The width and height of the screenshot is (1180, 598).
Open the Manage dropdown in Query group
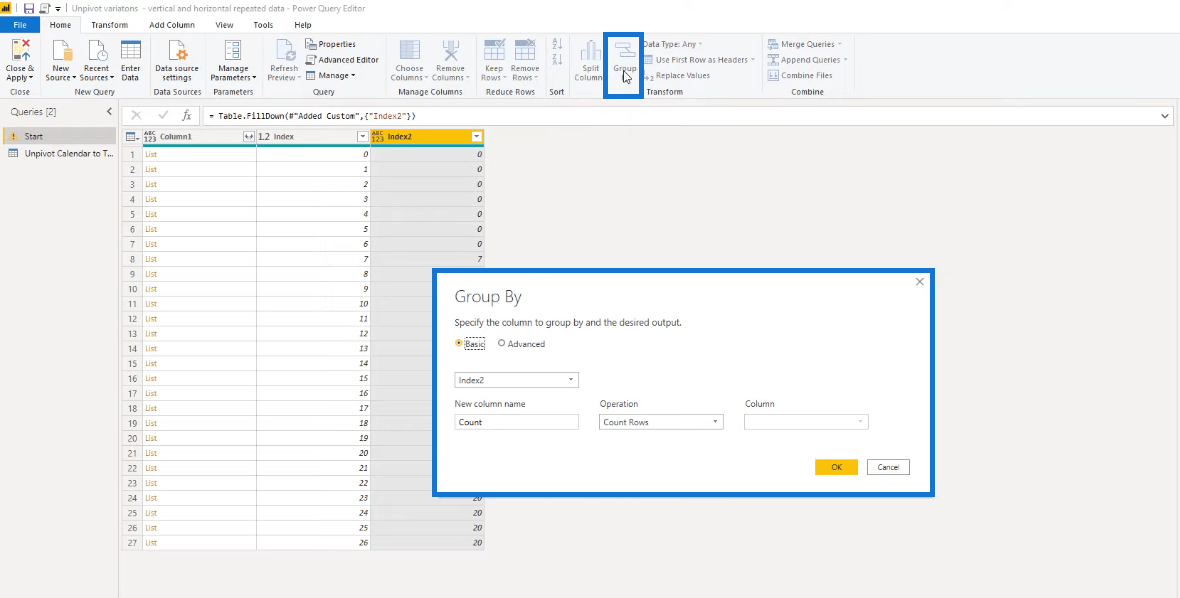click(x=330, y=75)
